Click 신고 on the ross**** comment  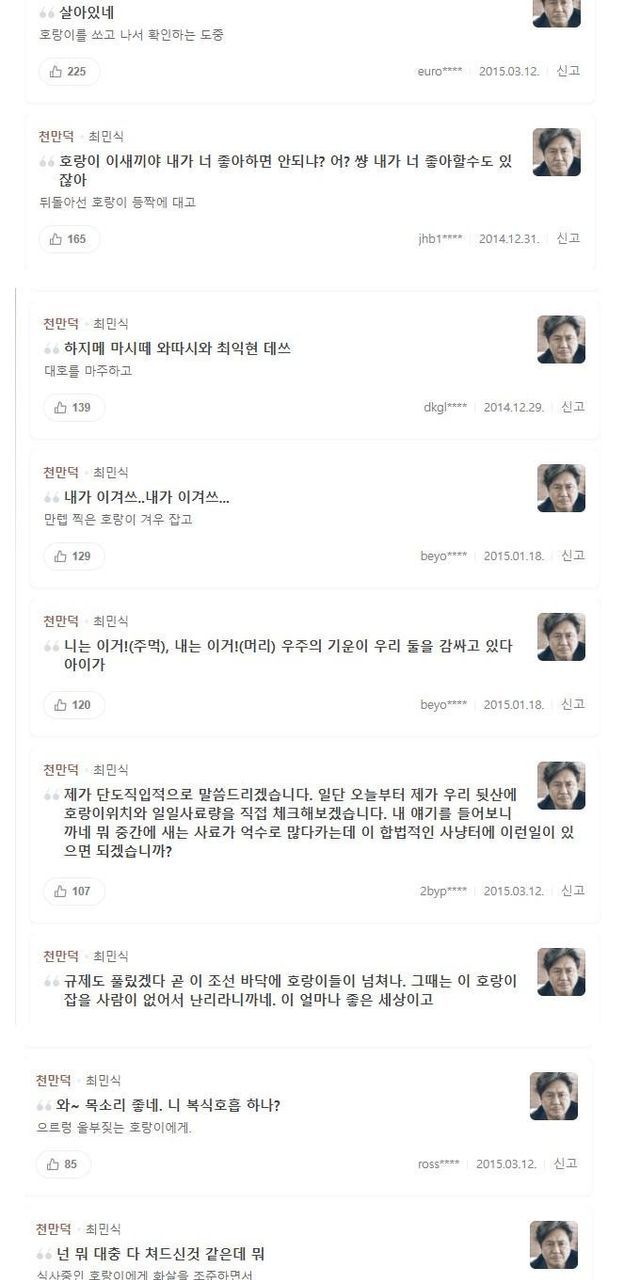(x=565, y=1164)
